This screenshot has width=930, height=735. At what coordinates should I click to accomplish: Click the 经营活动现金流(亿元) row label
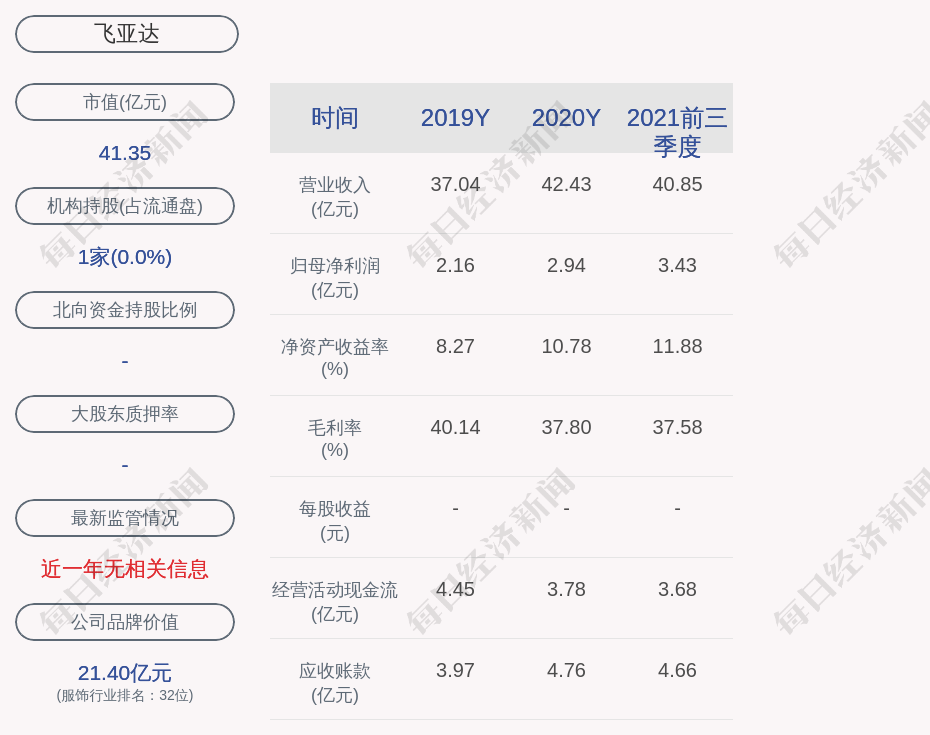335,602
